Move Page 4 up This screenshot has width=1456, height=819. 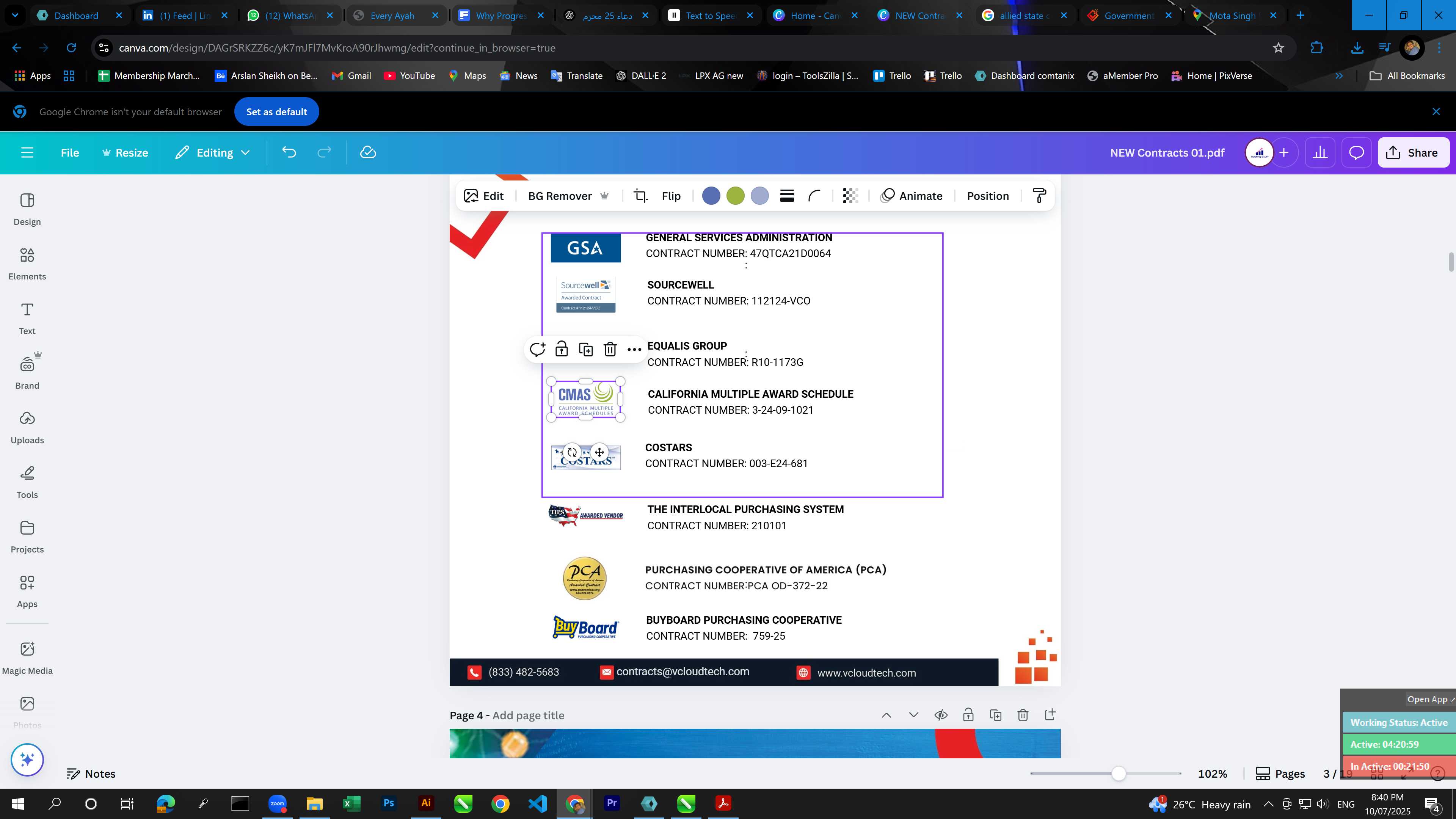click(x=886, y=715)
